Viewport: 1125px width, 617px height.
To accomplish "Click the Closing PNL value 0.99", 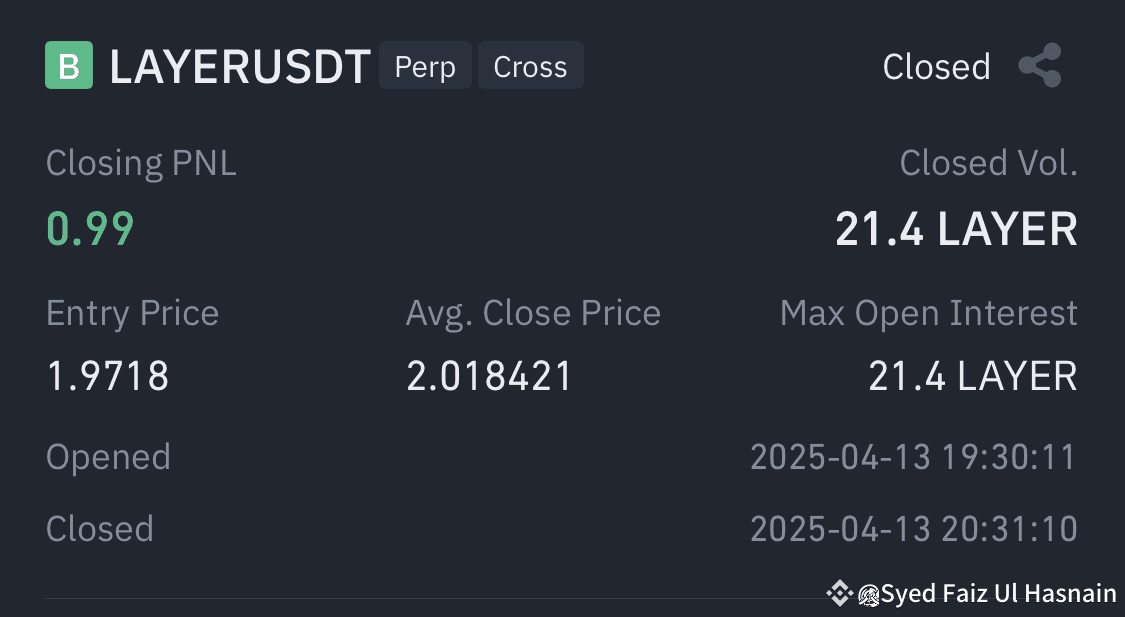I will coord(90,230).
